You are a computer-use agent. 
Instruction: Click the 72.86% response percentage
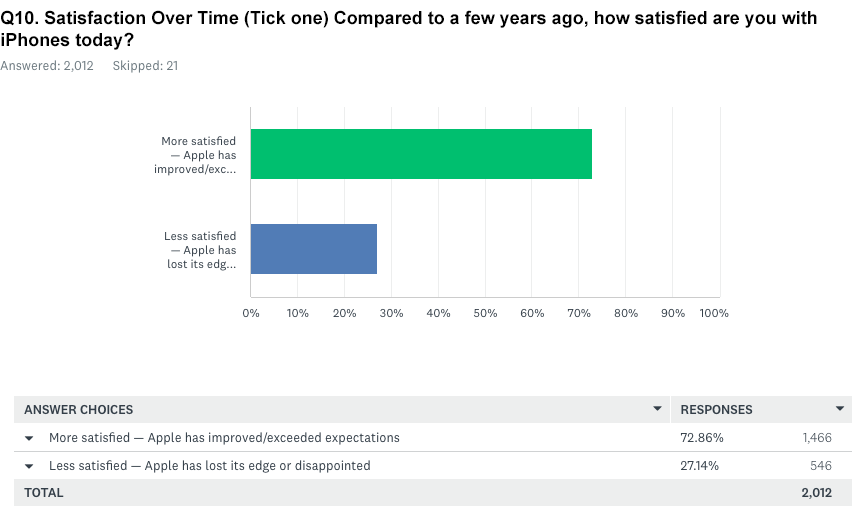pos(702,438)
